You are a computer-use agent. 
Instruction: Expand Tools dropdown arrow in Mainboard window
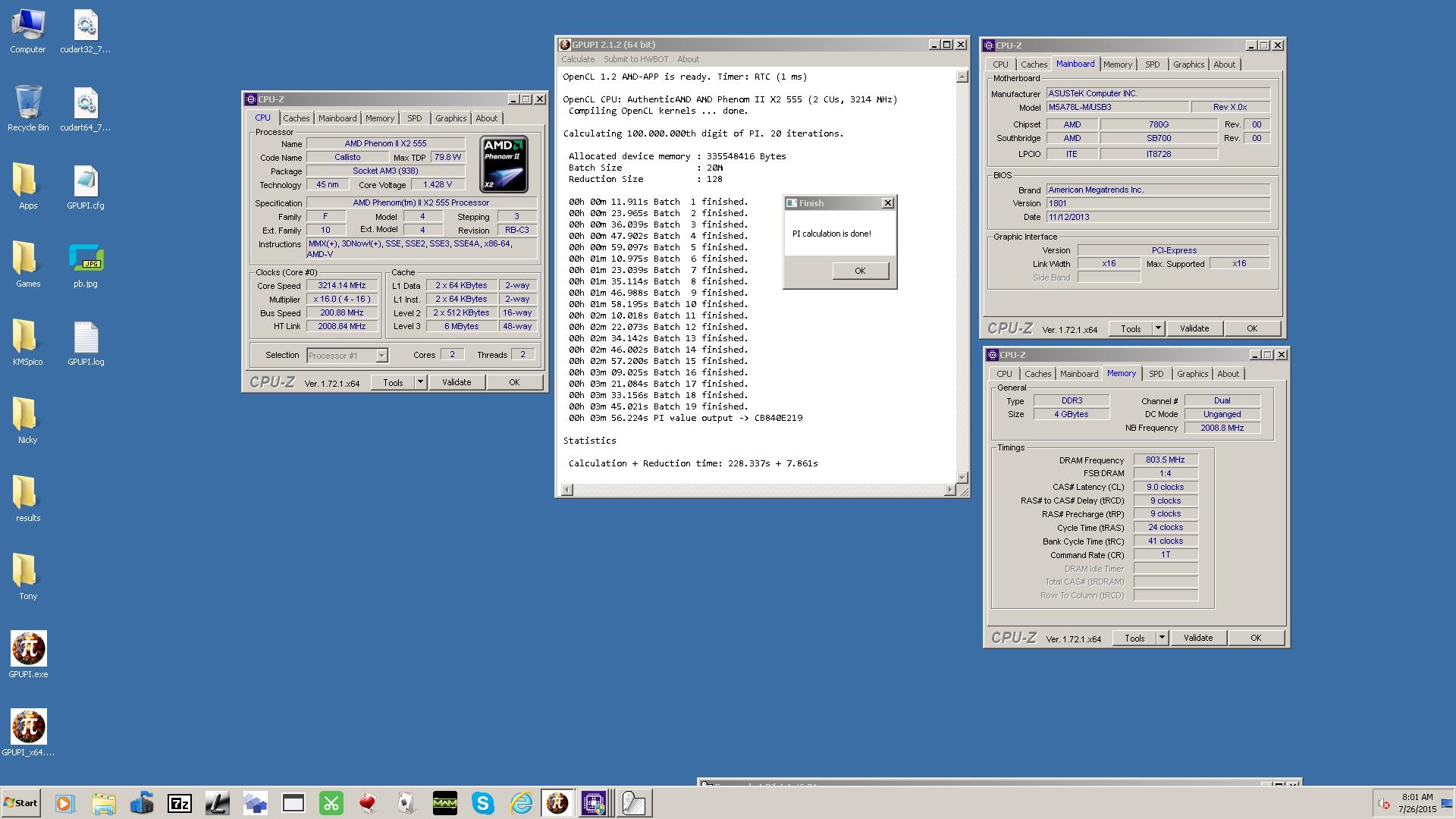coord(1158,328)
